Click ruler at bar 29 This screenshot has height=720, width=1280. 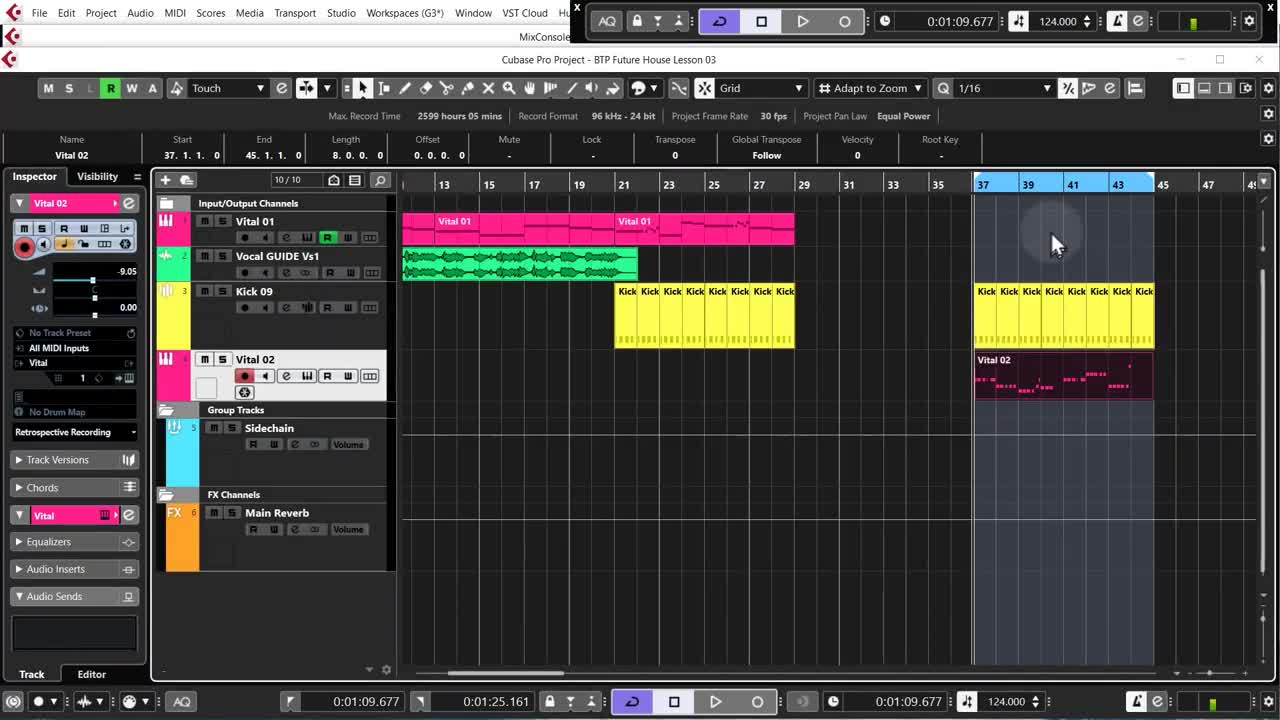coord(803,184)
